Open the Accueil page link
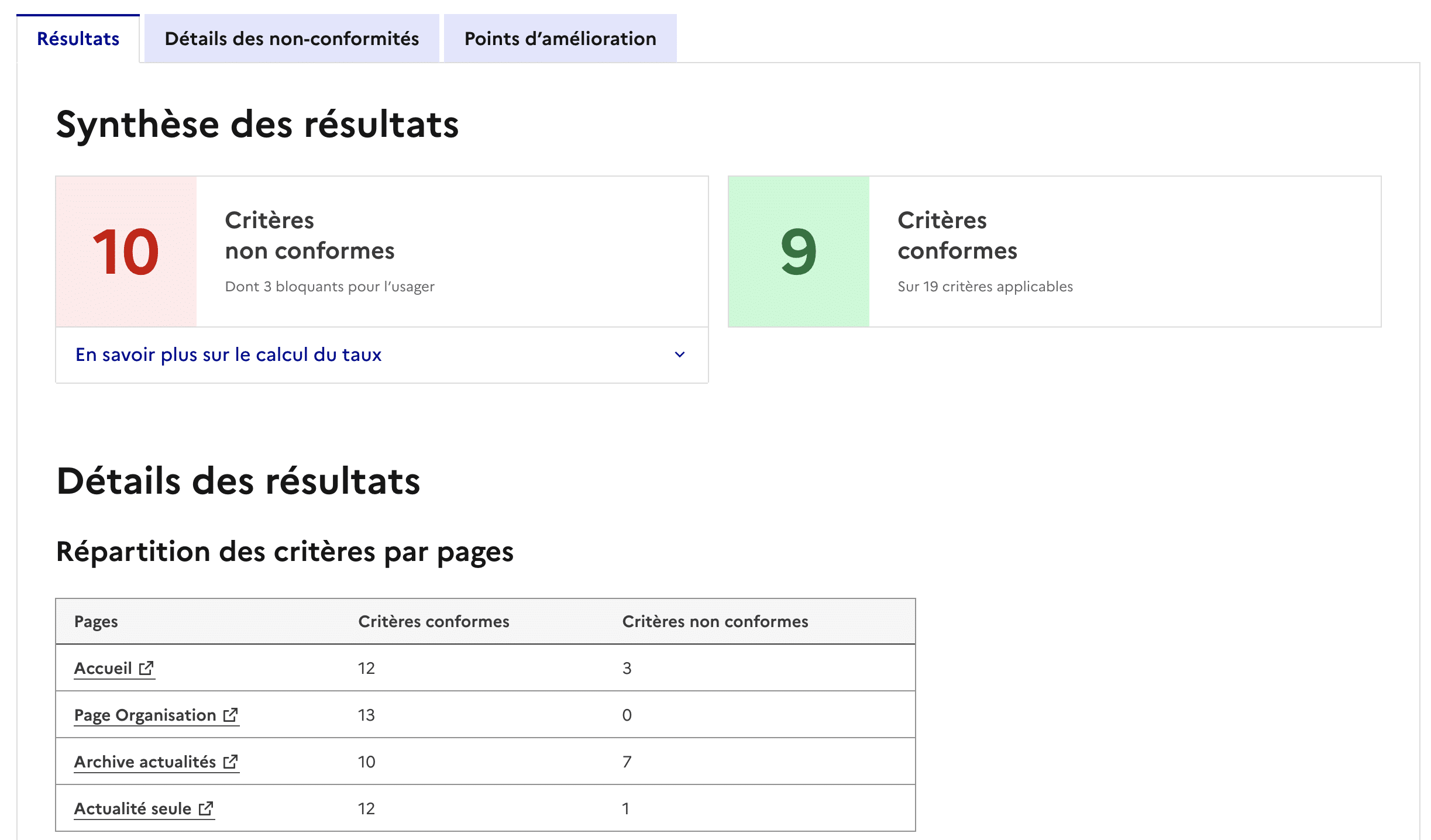This screenshot has width=1431, height=840. [114, 668]
